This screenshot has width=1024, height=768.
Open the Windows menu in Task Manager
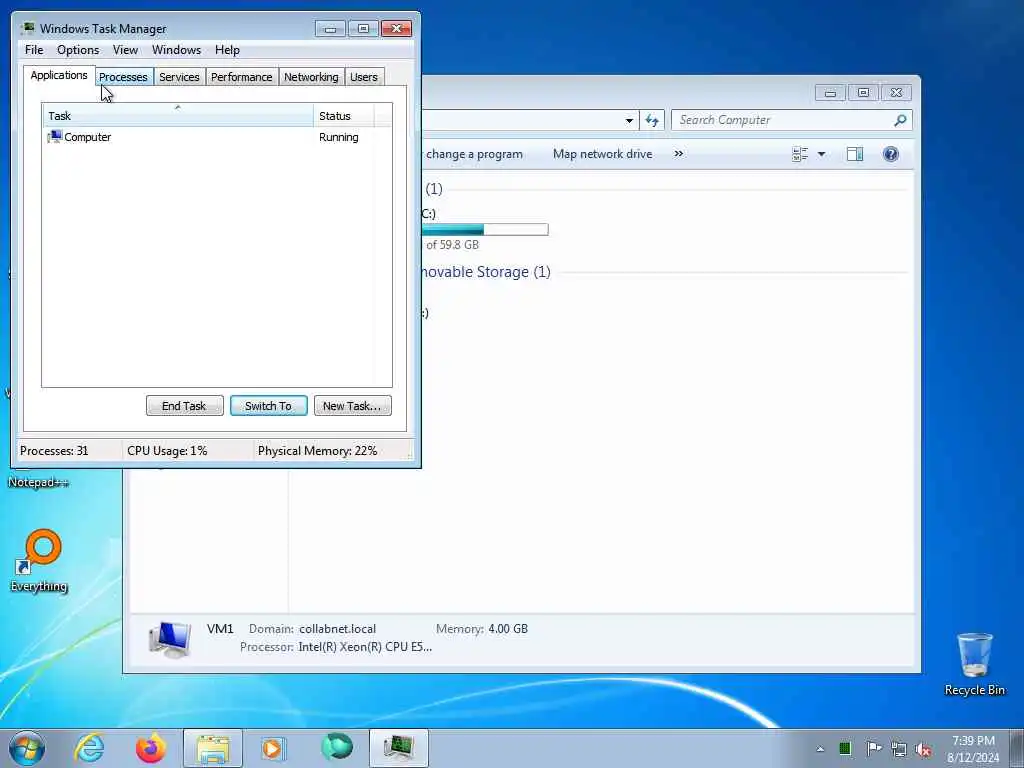pos(176,50)
